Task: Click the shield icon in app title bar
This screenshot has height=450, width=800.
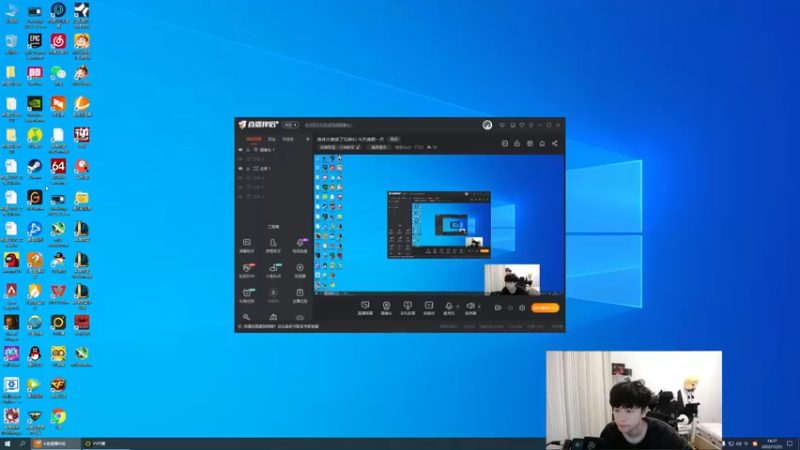Action: coord(521,125)
